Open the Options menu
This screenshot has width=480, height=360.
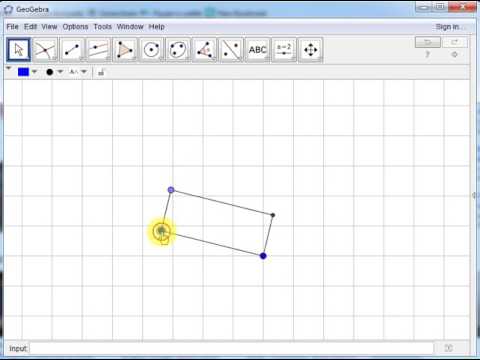tap(75, 27)
